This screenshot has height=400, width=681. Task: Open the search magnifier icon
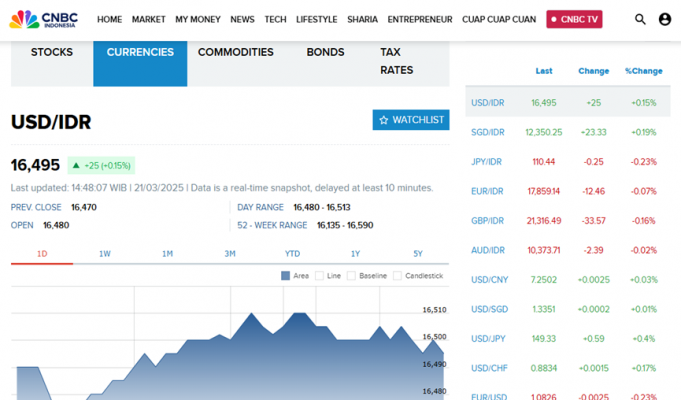(640, 19)
